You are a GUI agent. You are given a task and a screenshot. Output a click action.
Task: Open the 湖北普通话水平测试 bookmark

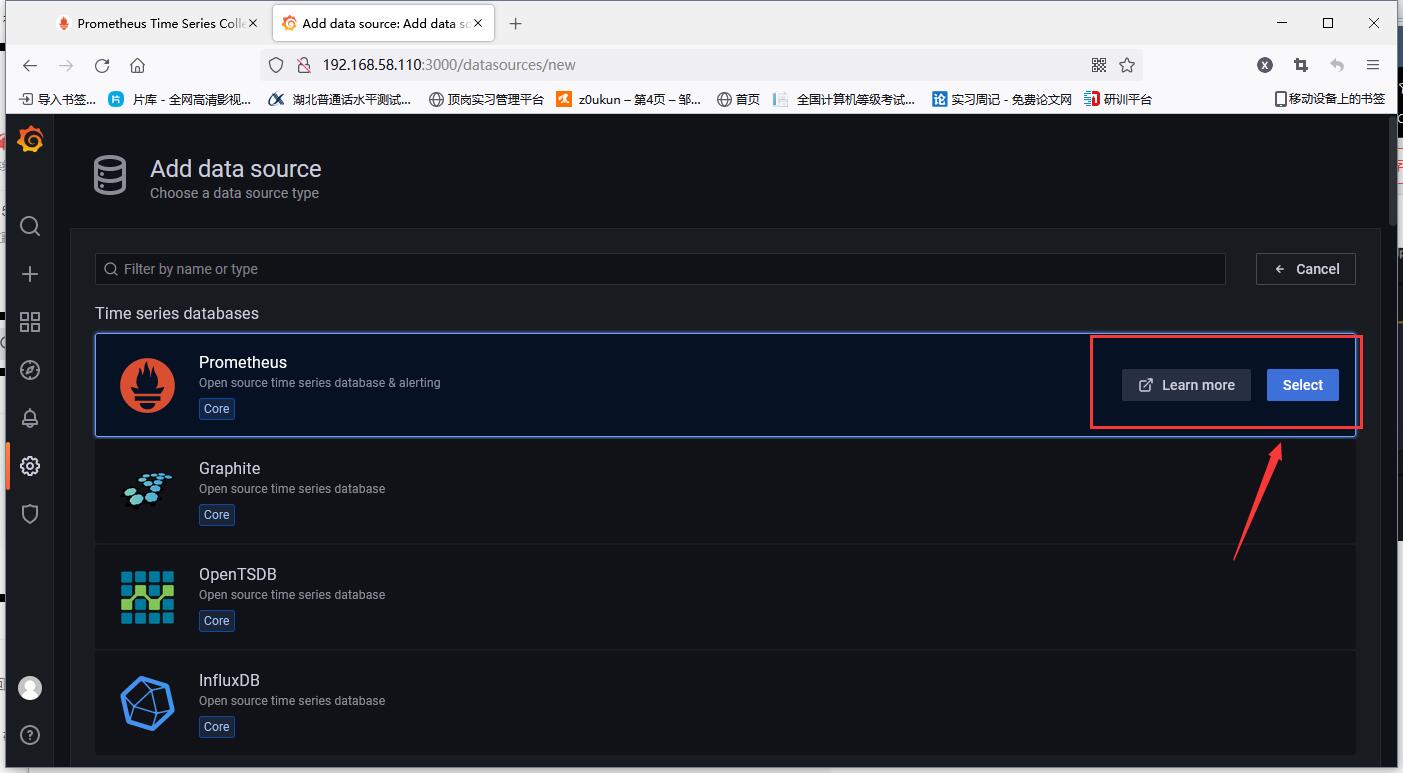(x=340, y=99)
